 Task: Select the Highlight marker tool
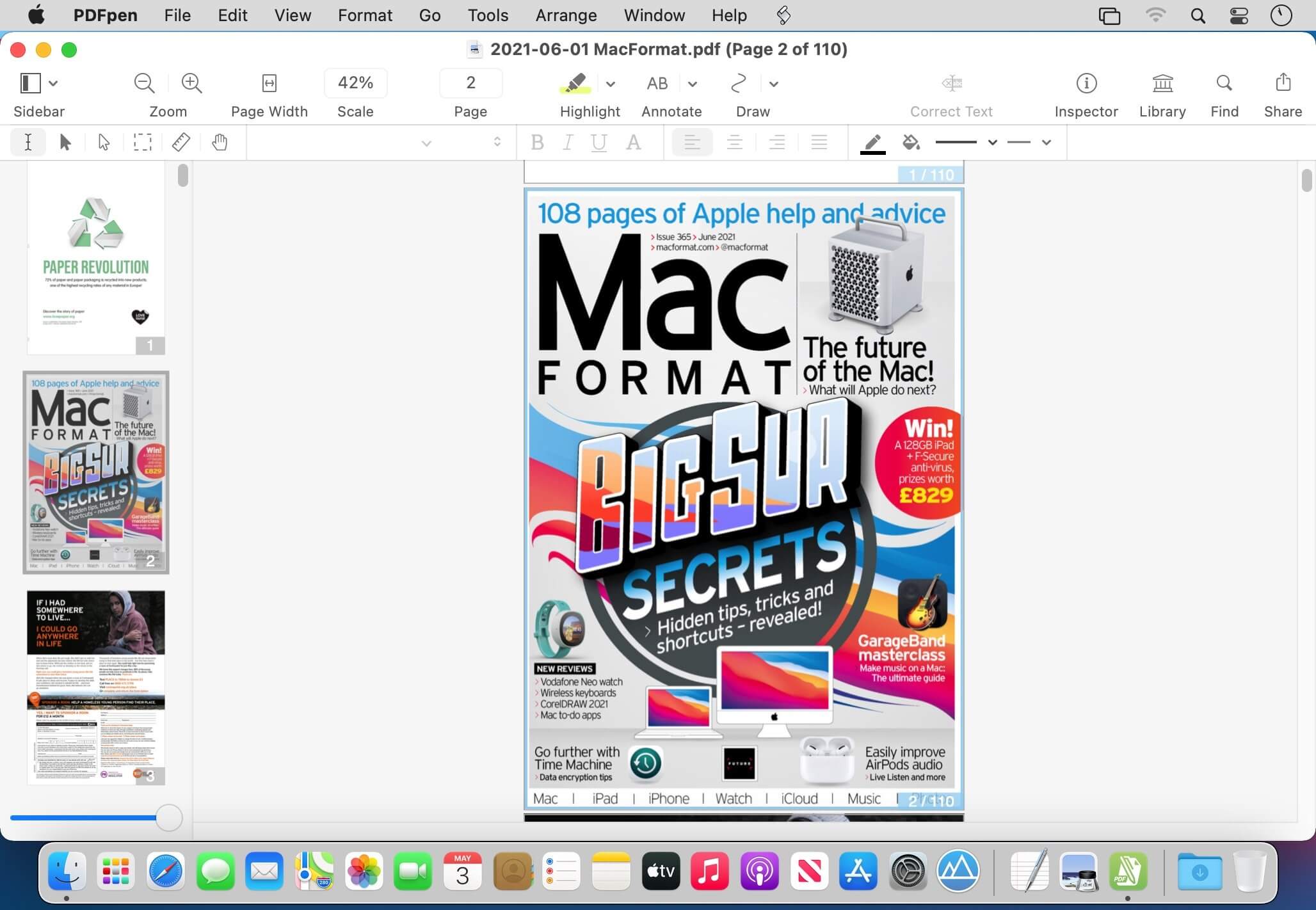[575, 83]
